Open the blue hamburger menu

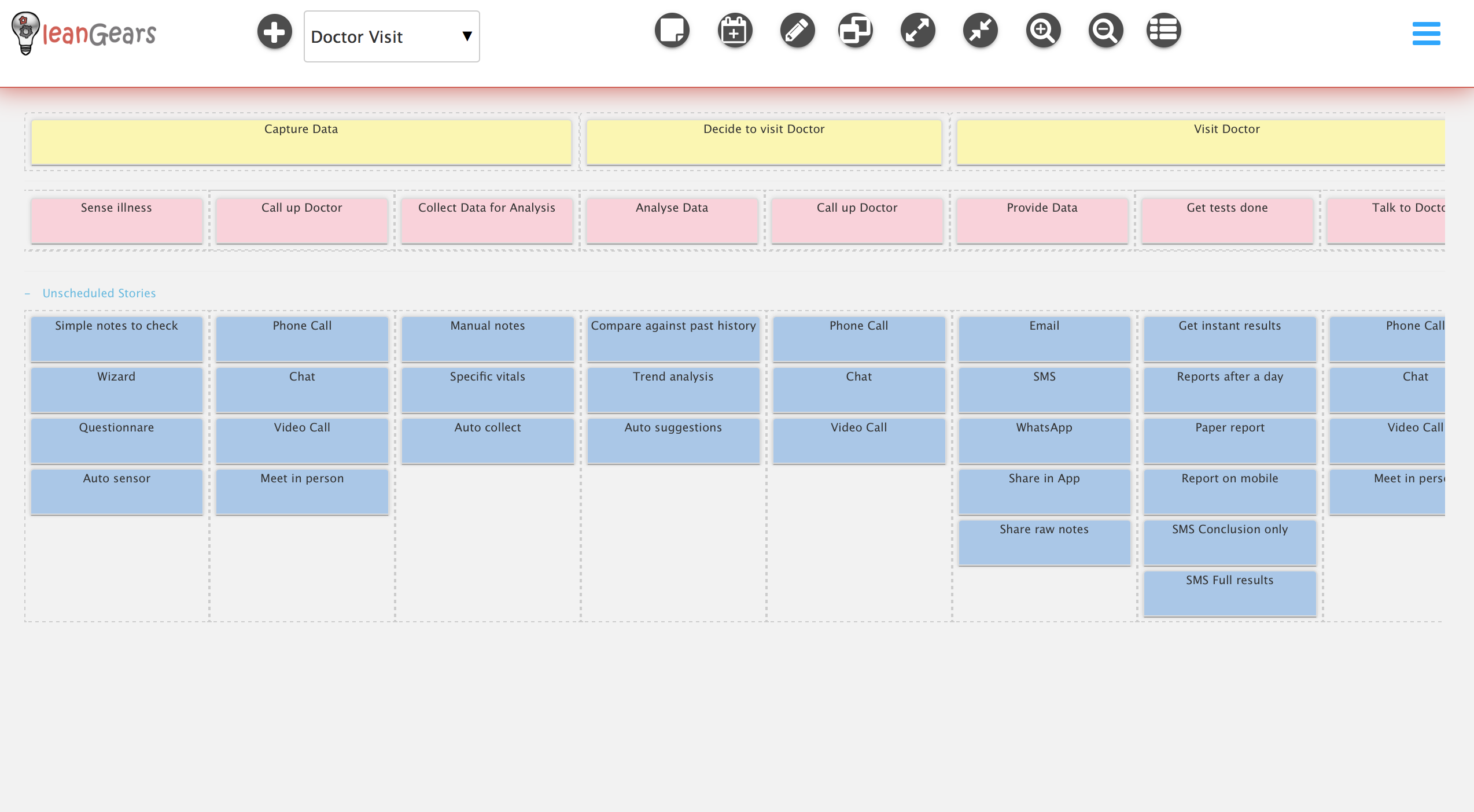(1426, 34)
